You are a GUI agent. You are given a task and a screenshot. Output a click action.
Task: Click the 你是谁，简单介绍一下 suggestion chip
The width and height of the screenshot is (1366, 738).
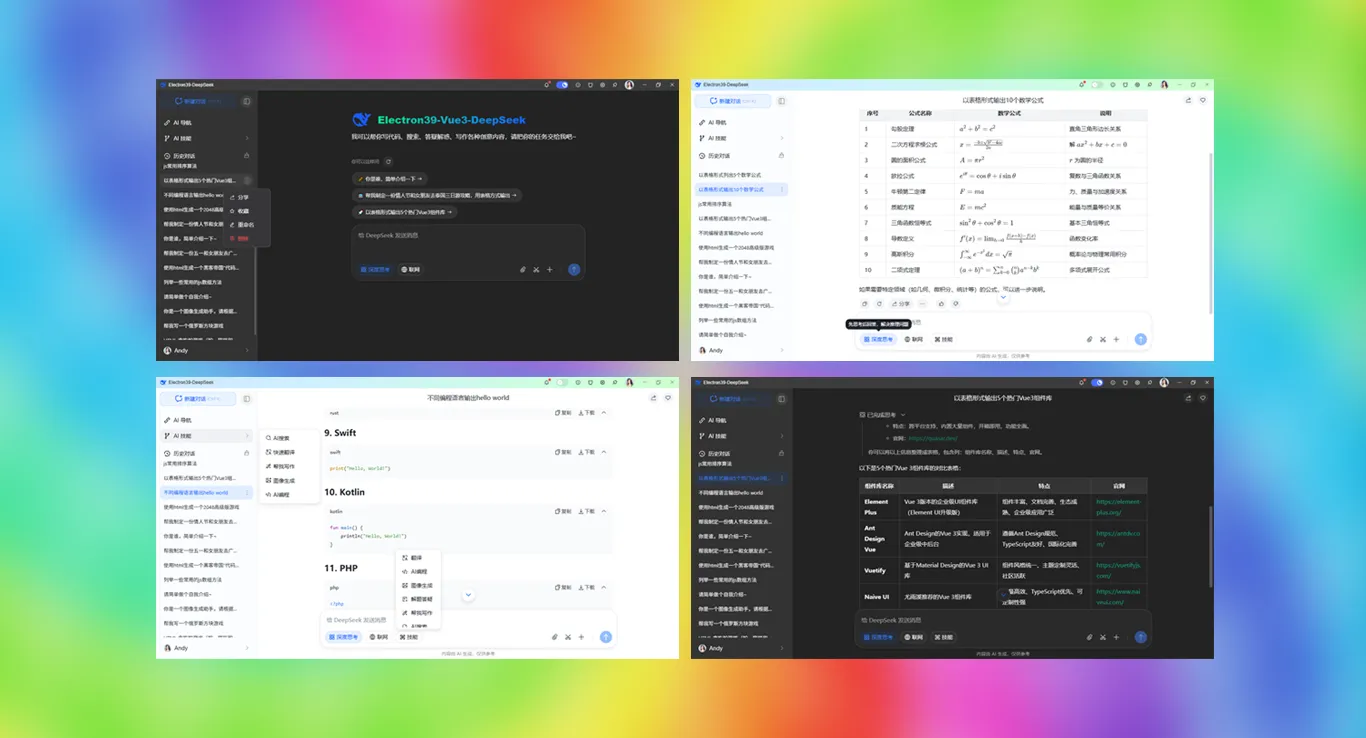point(389,179)
